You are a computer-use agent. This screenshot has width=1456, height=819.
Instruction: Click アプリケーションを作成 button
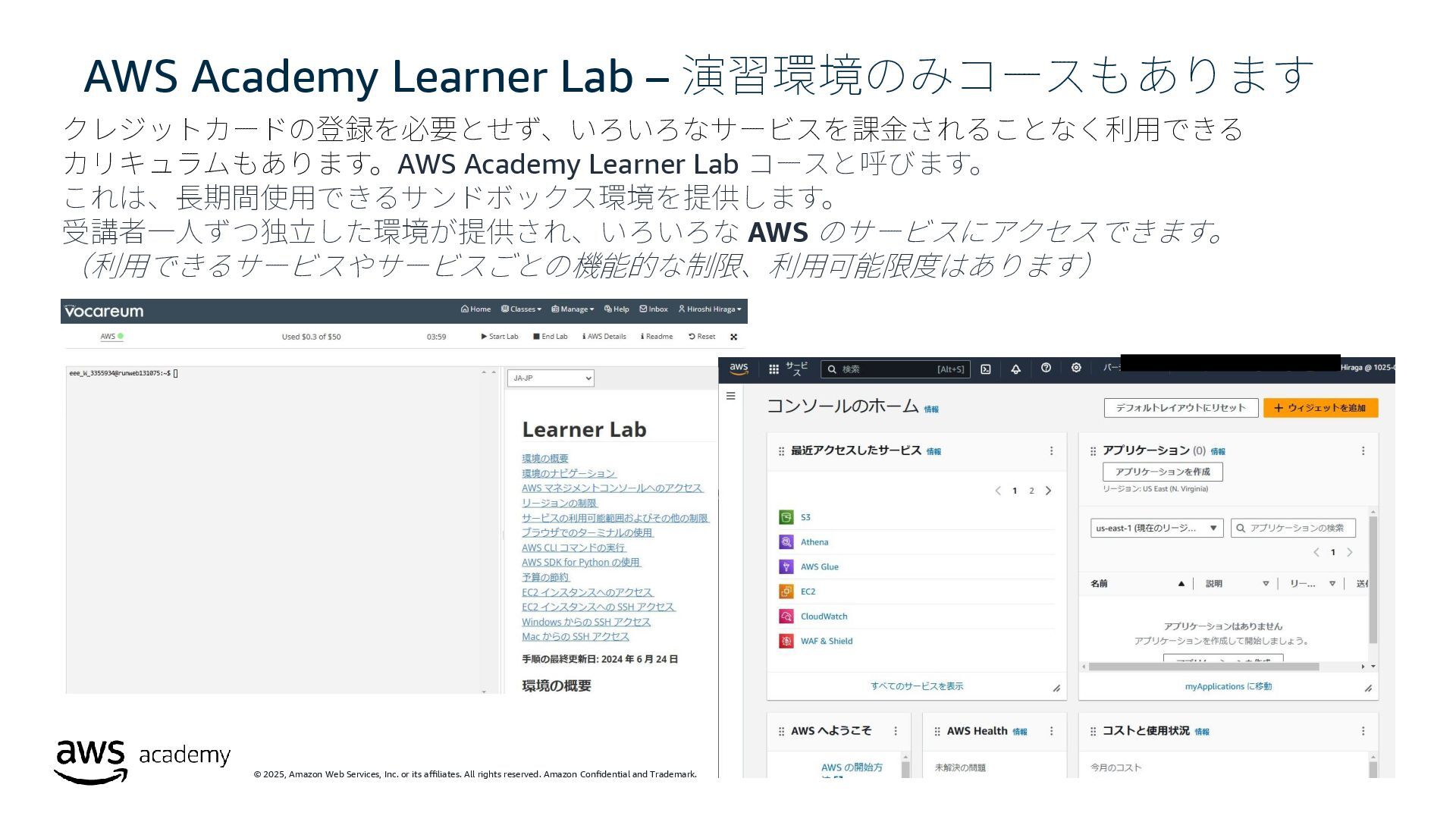[1163, 472]
